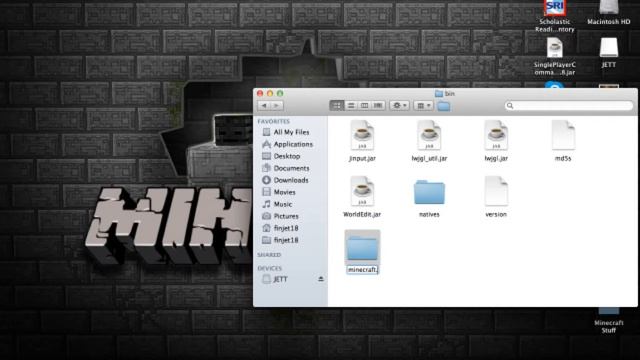640x360 pixels.
Task: Select the lwjgl.jar file icon
Action: [496, 135]
